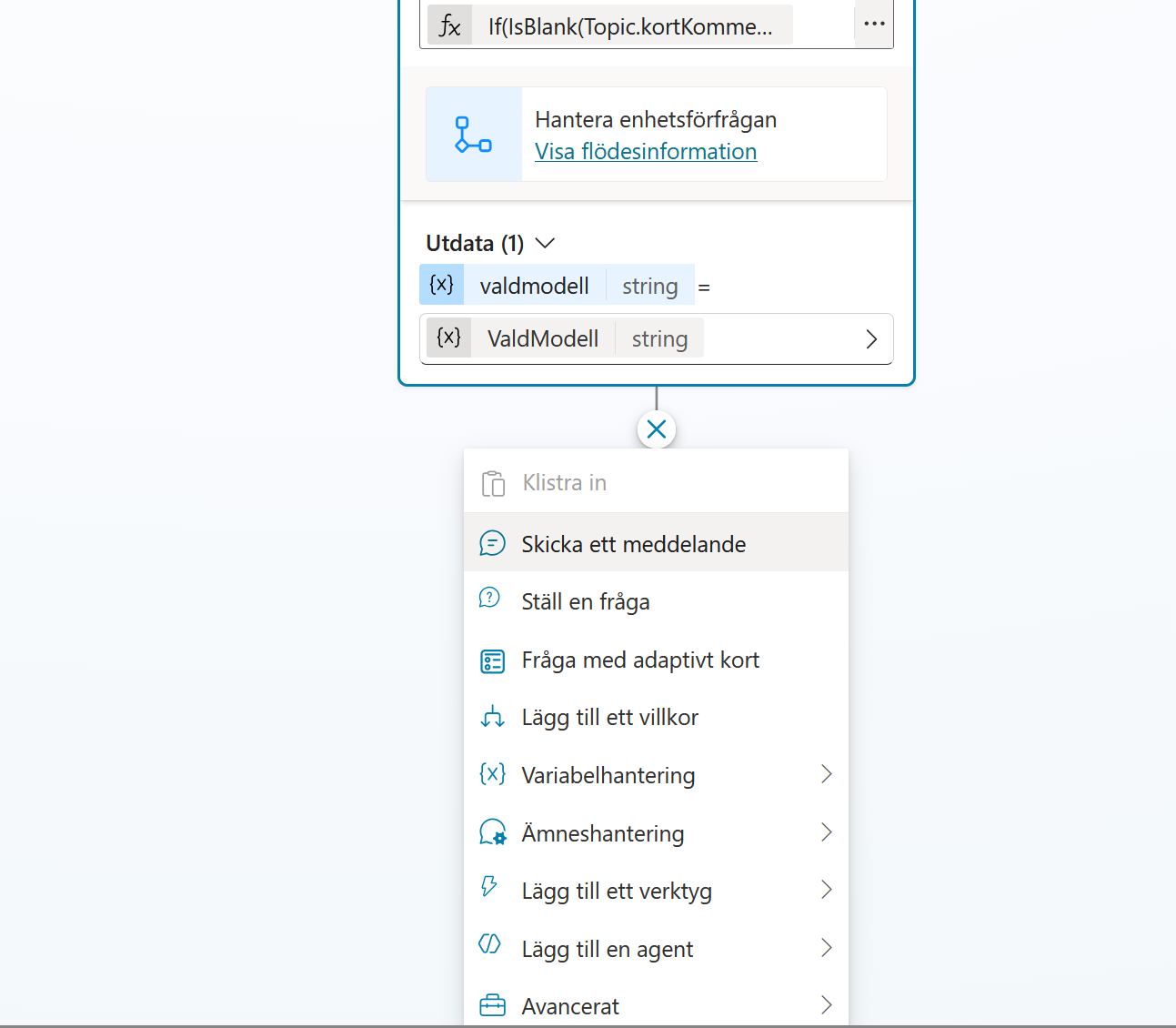Open the Visa flödesinformation link

646,151
